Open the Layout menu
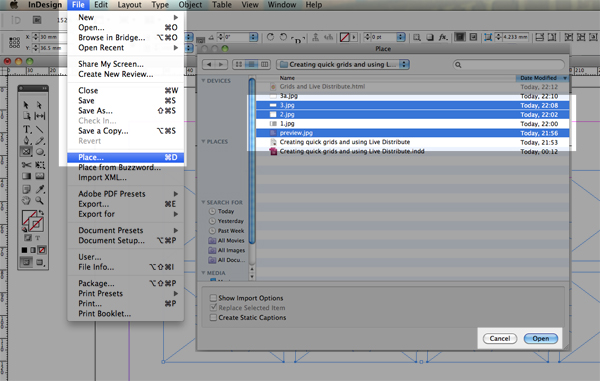The image size is (600, 381). click(129, 5)
